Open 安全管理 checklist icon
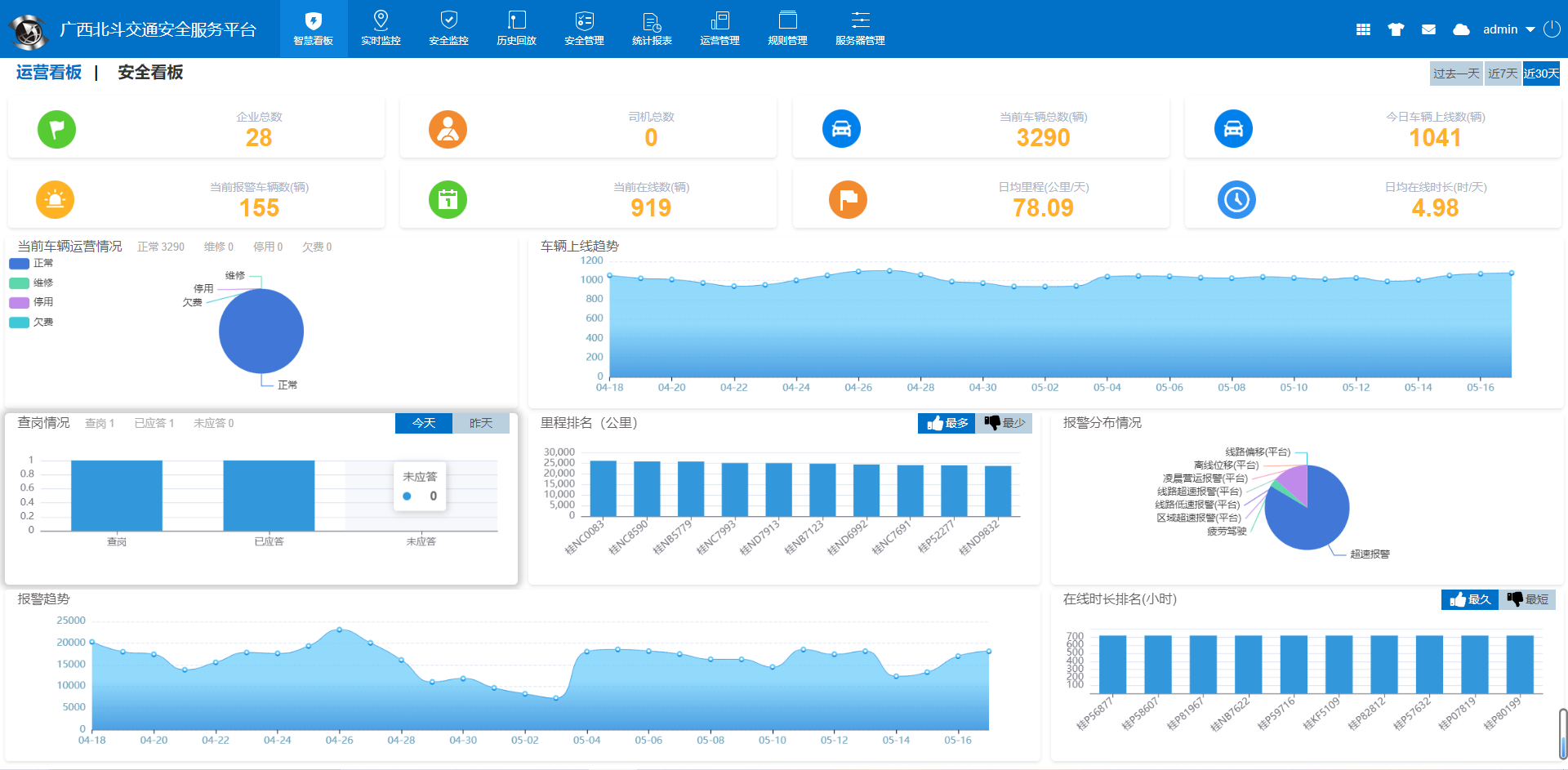Image resolution: width=1568 pixels, height=770 pixels. click(584, 20)
